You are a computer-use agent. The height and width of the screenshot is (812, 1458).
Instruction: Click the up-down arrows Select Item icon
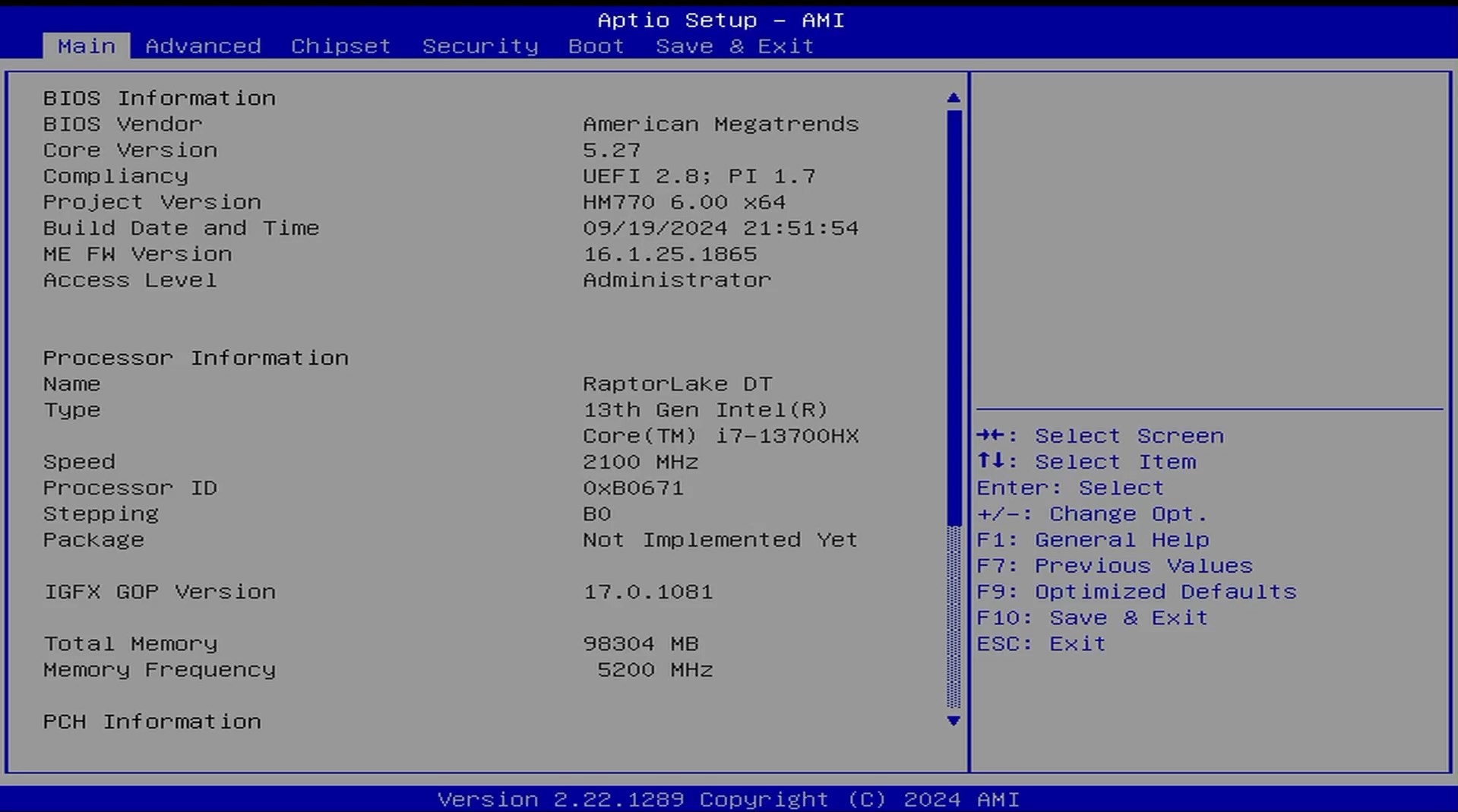[991, 461]
